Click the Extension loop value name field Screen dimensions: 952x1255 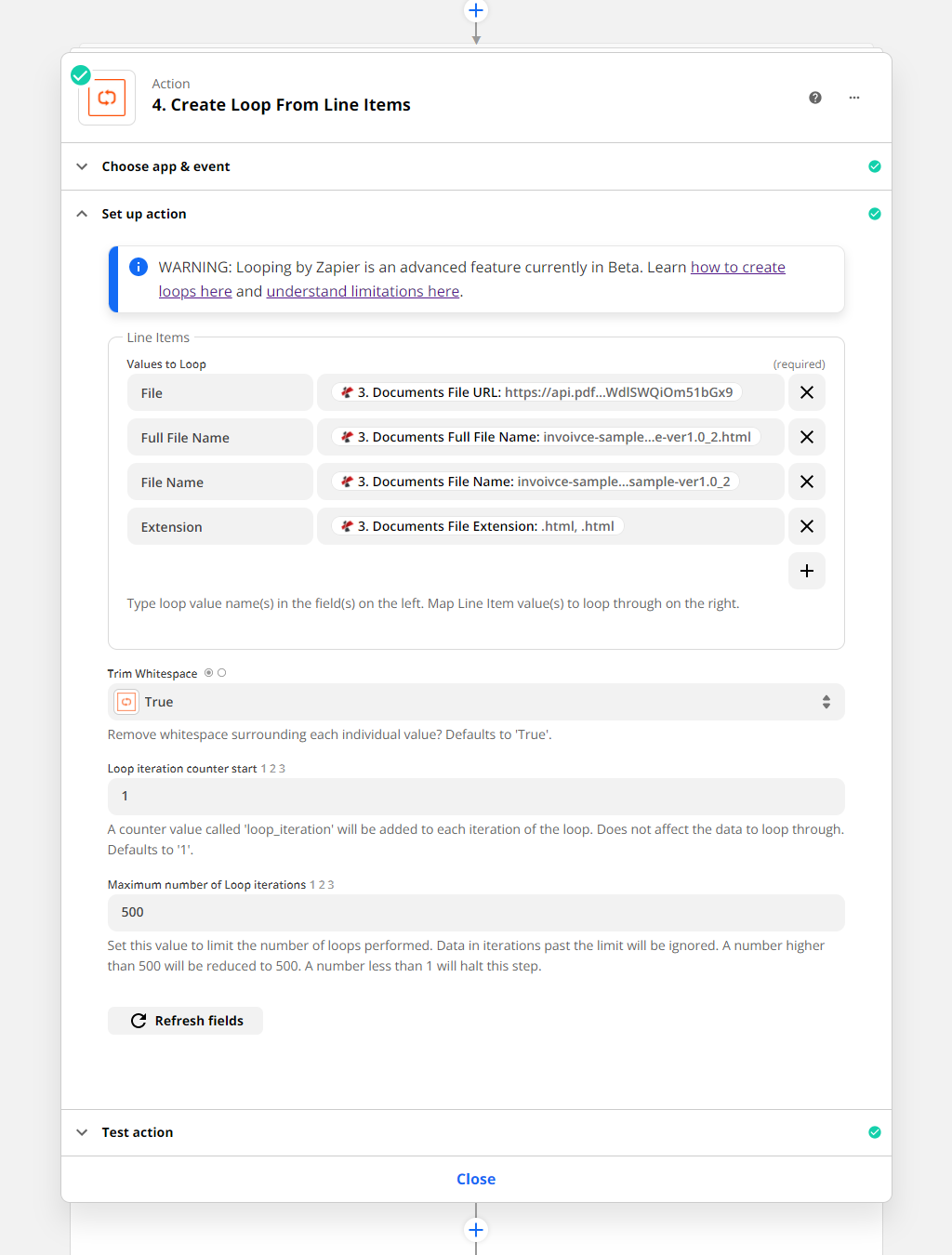coord(219,526)
